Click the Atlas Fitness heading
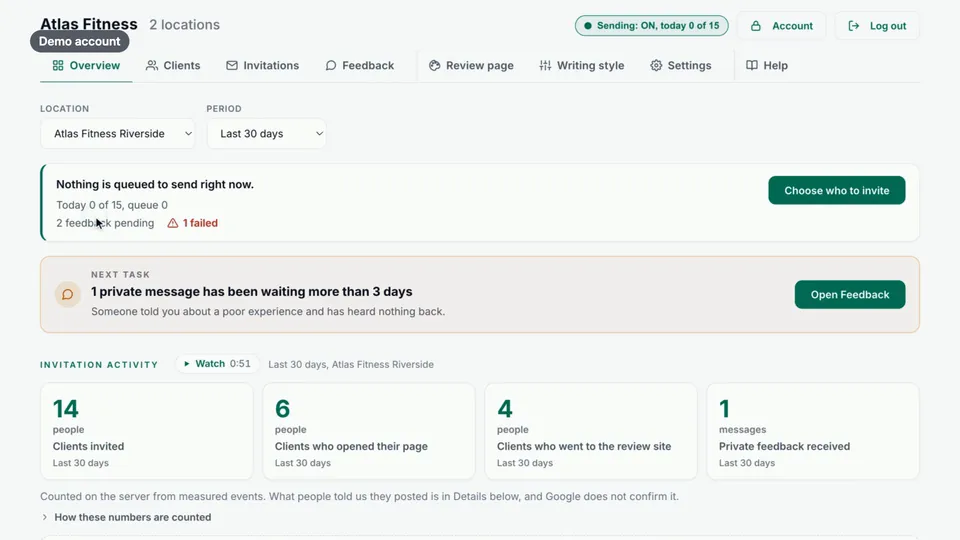This screenshot has width=960, height=540. pos(89,23)
